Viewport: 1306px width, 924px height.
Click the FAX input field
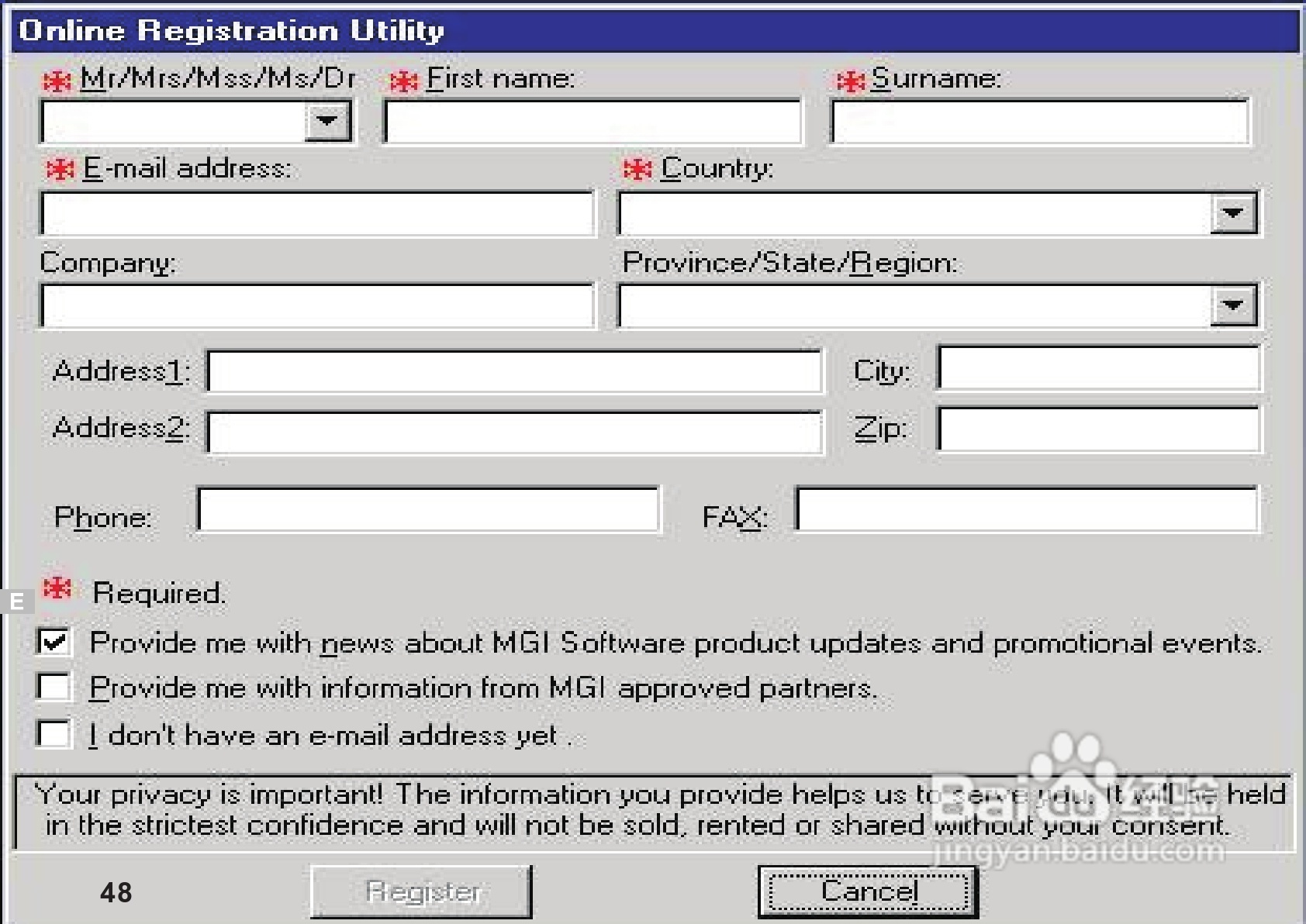coord(1027,509)
